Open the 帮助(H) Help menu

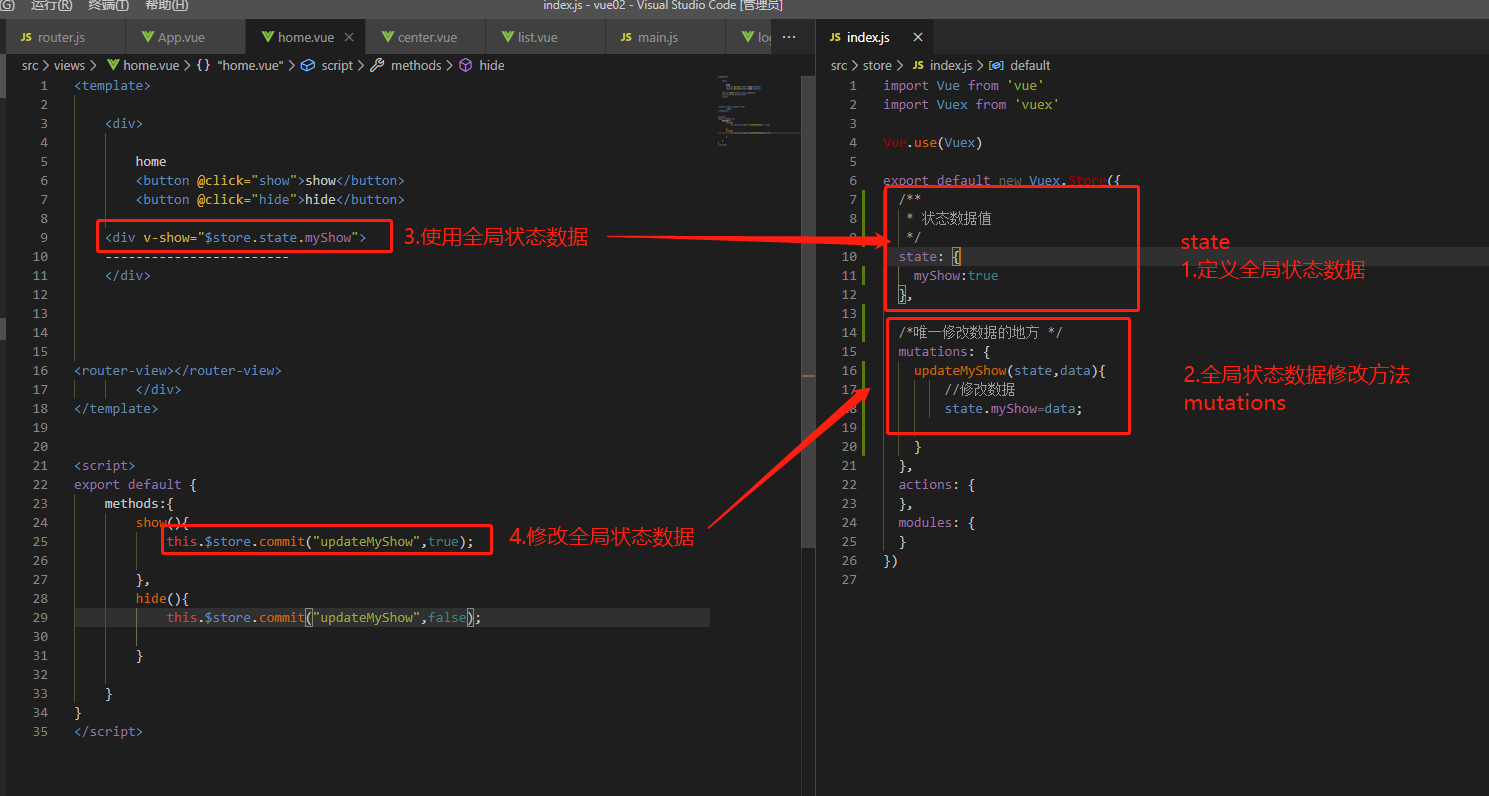166,6
